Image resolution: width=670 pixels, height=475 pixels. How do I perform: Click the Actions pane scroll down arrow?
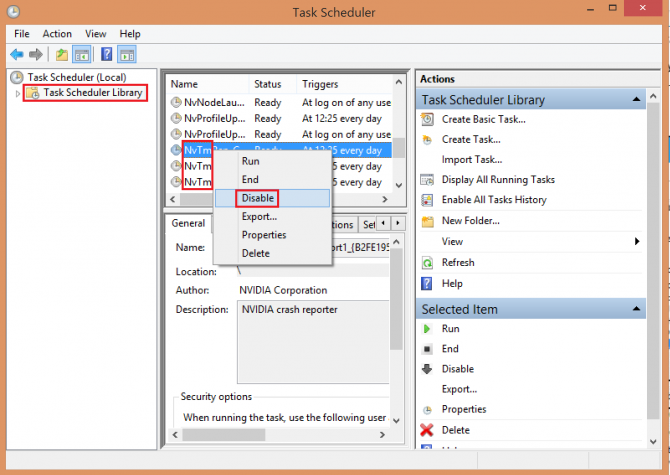[x=653, y=442]
